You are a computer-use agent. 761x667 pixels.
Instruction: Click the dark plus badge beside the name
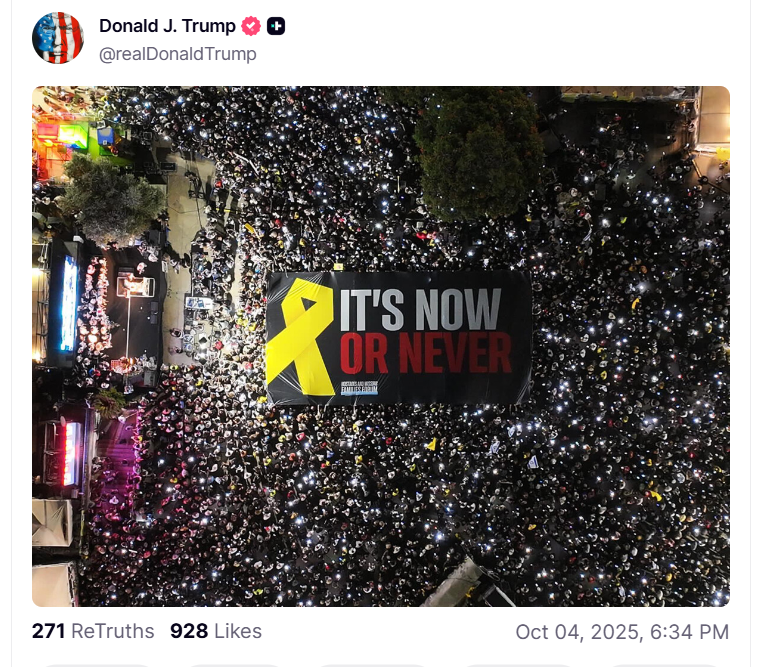coord(276,26)
